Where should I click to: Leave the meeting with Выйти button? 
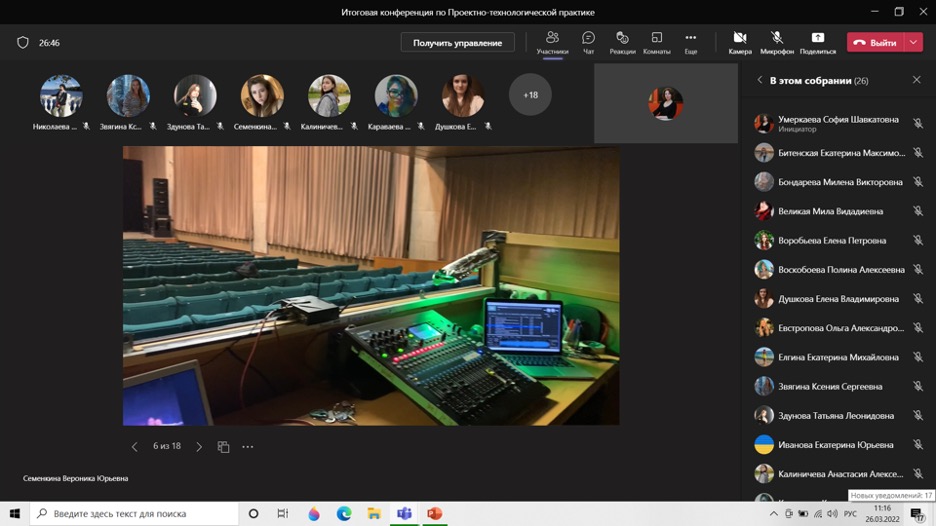pos(875,43)
